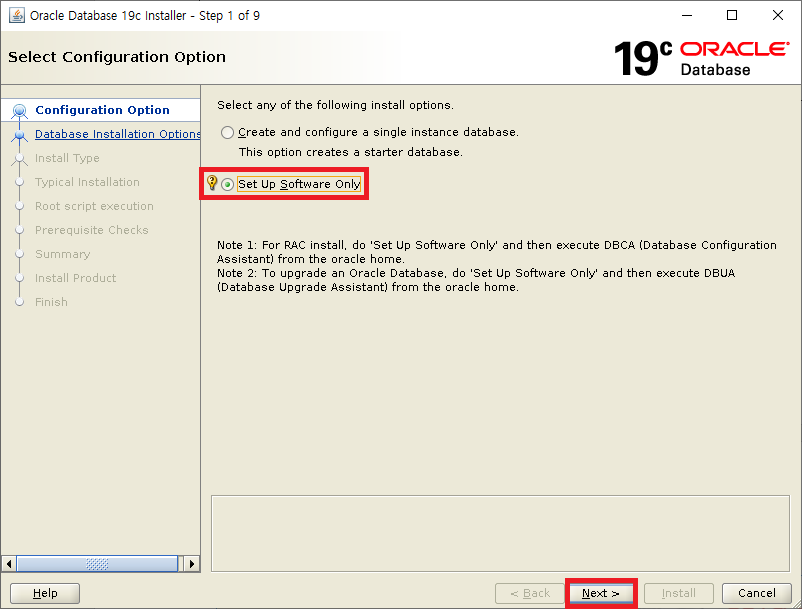Click the sidebar scroll left arrow
The width and height of the screenshot is (802, 609).
pos(9,564)
